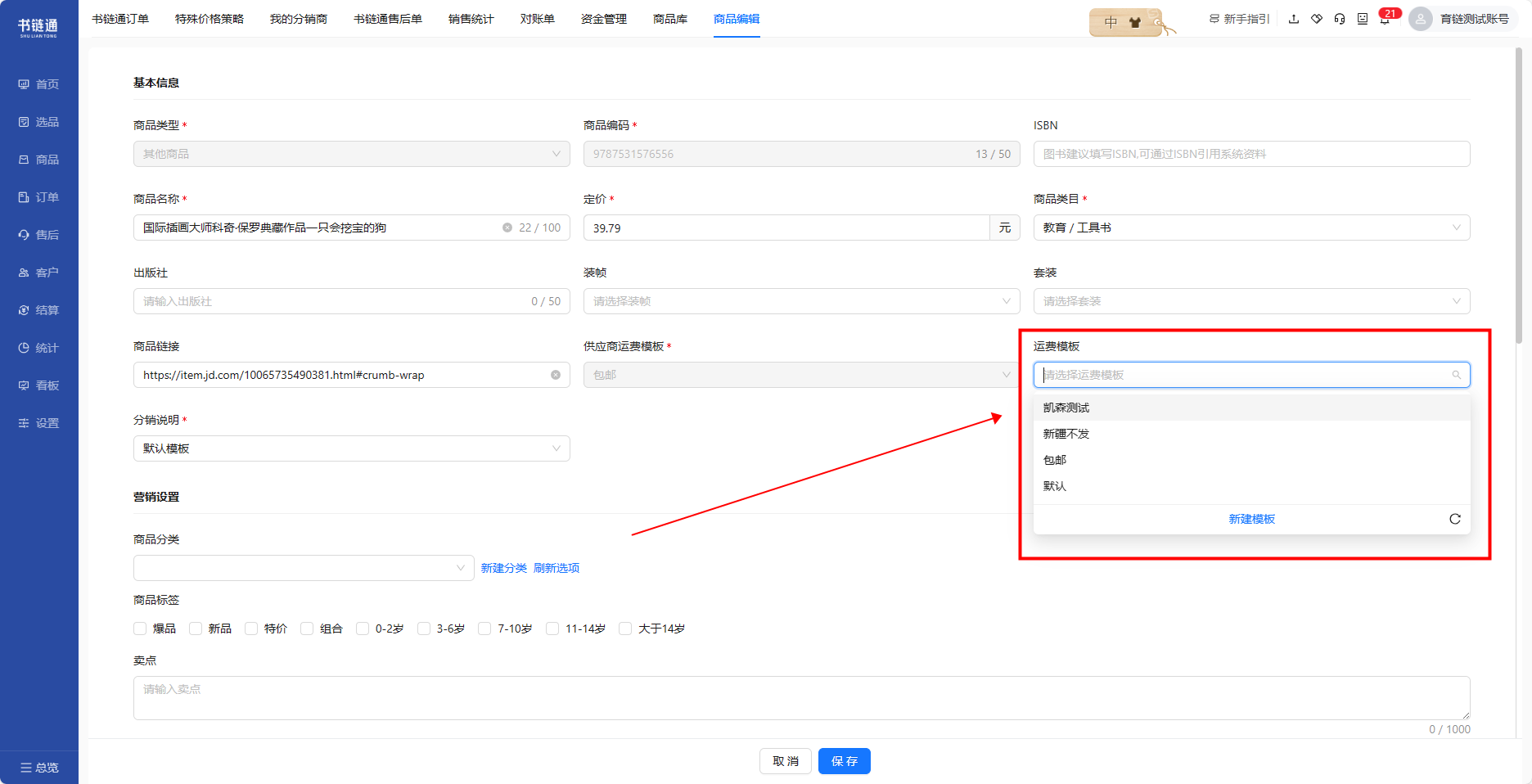Viewport: 1532px width, 784px height.
Task: Click the ISBN input field
Action: (x=1252, y=154)
